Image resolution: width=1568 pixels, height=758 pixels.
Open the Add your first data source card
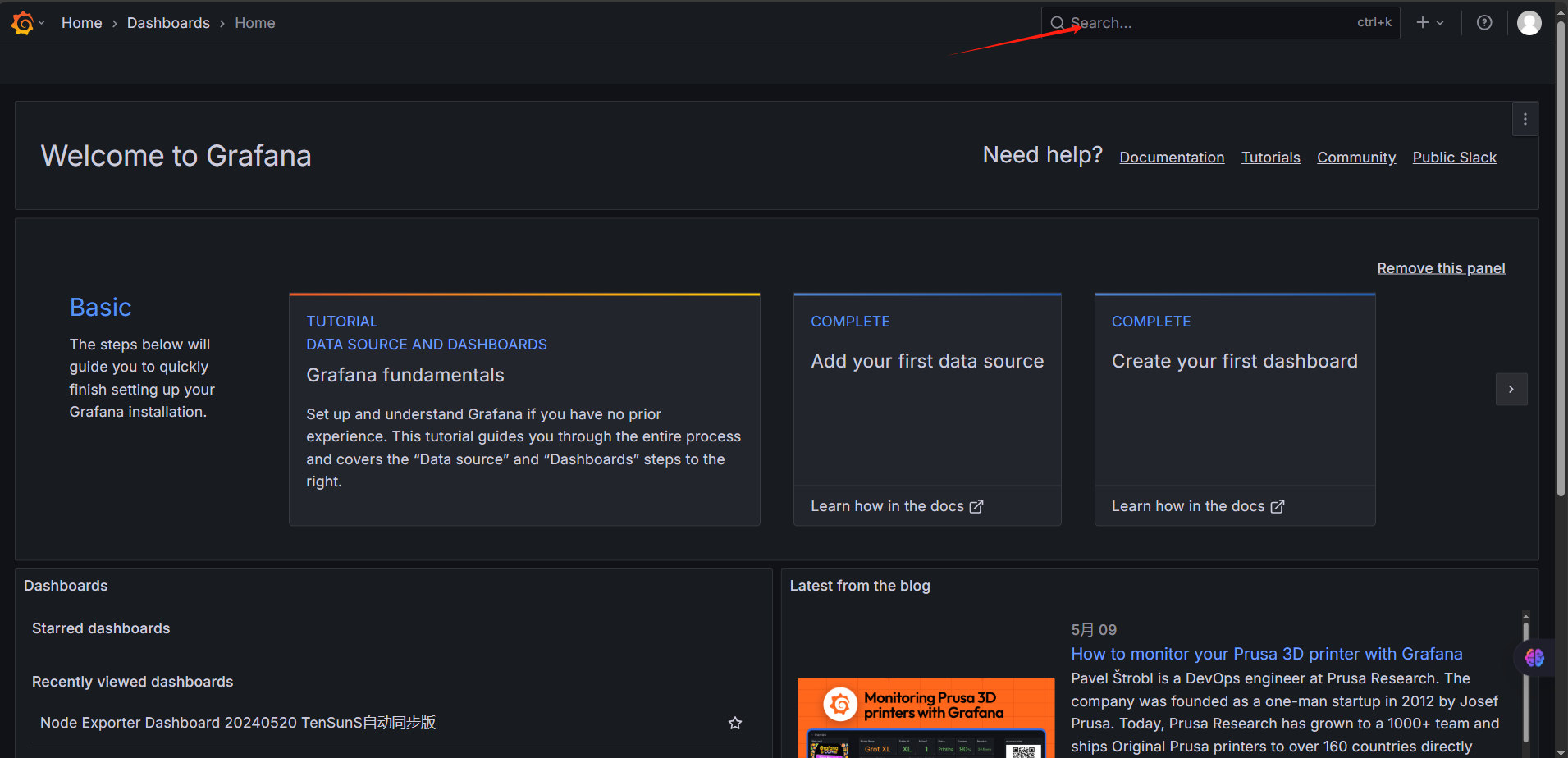927,409
